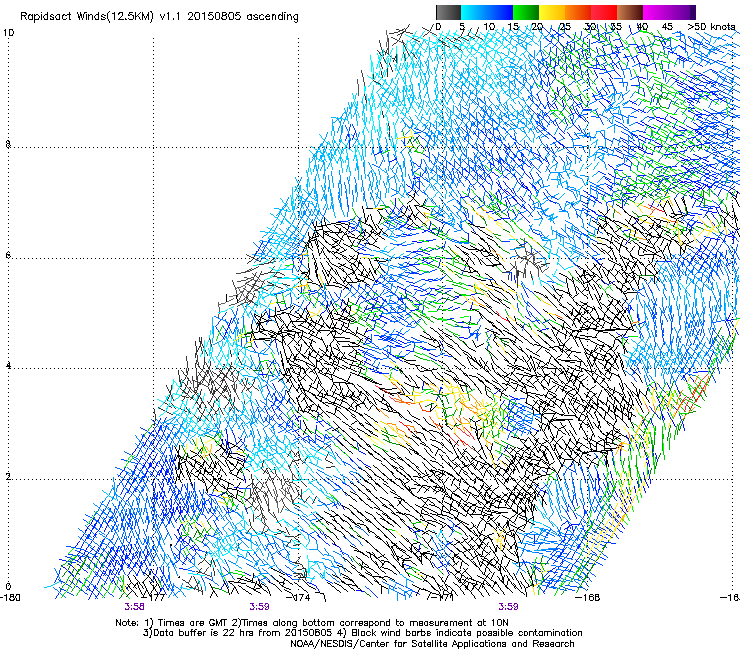Viewport: 740px width, 650px height.
Task: Click the latitude axis label '8'
Action: pyautogui.click(x=8, y=144)
